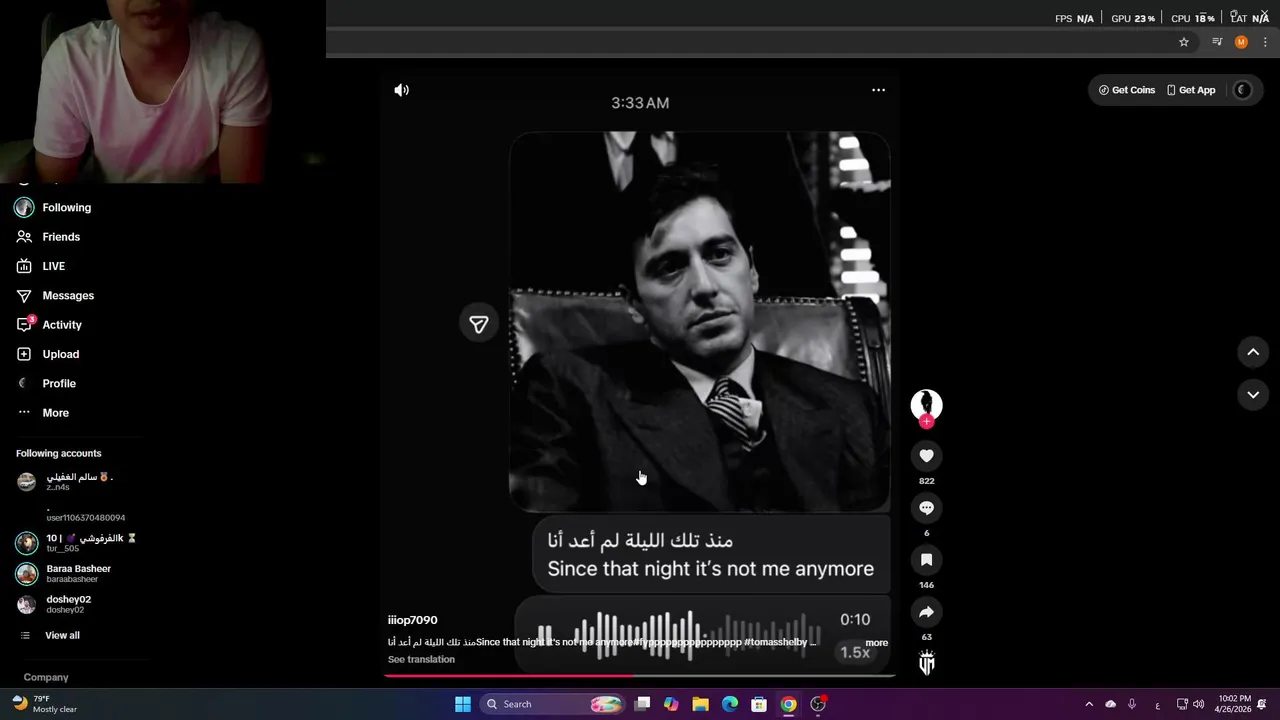This screenshot has width=1280, height=720.
Task: Open the Chrome profile M avatar
Action: [1241, 42]
